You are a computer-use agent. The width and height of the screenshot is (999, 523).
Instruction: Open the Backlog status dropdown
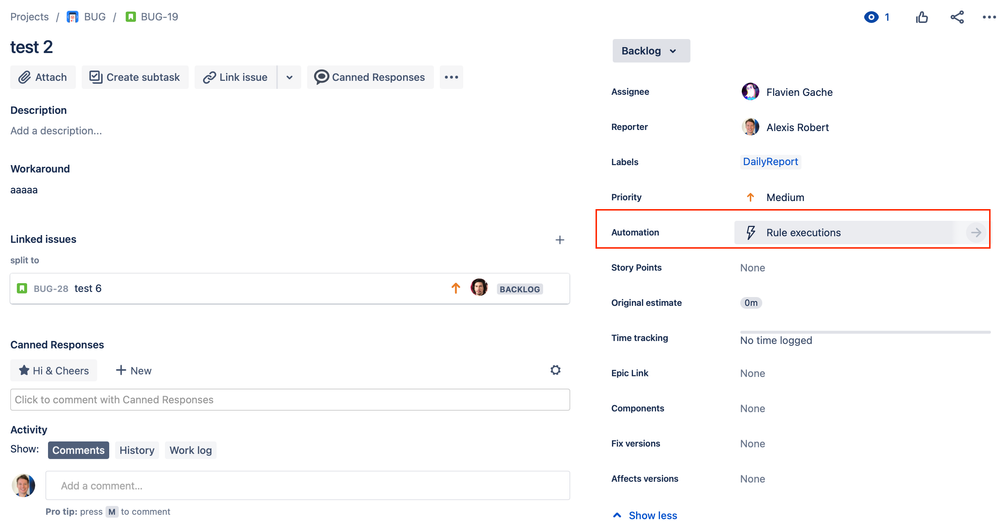(651, 51)
